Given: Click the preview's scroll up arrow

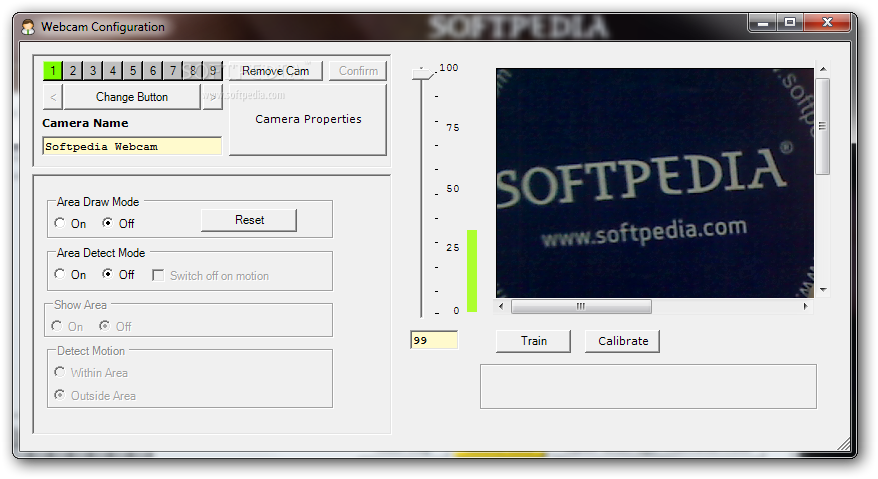Looking at the screenshot, I should tap(823, 69).
